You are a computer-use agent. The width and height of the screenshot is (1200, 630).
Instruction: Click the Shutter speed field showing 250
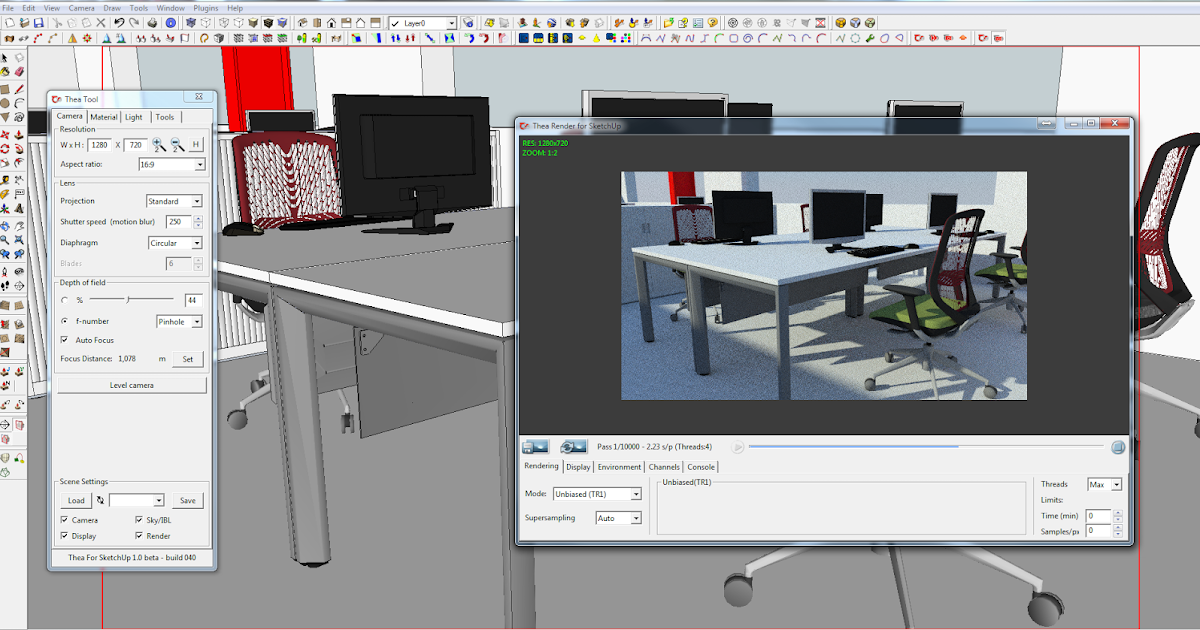[178, 222]
